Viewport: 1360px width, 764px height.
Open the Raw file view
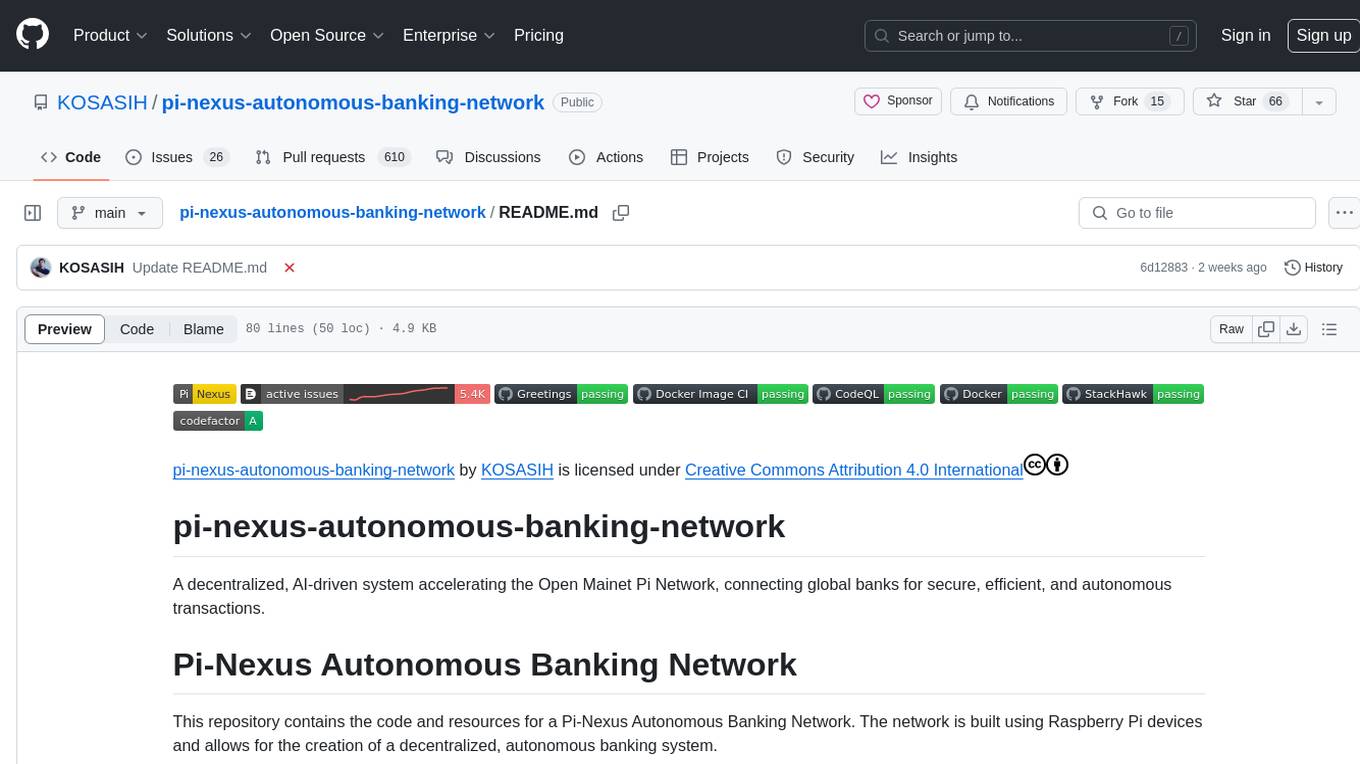coord(1231,329)
